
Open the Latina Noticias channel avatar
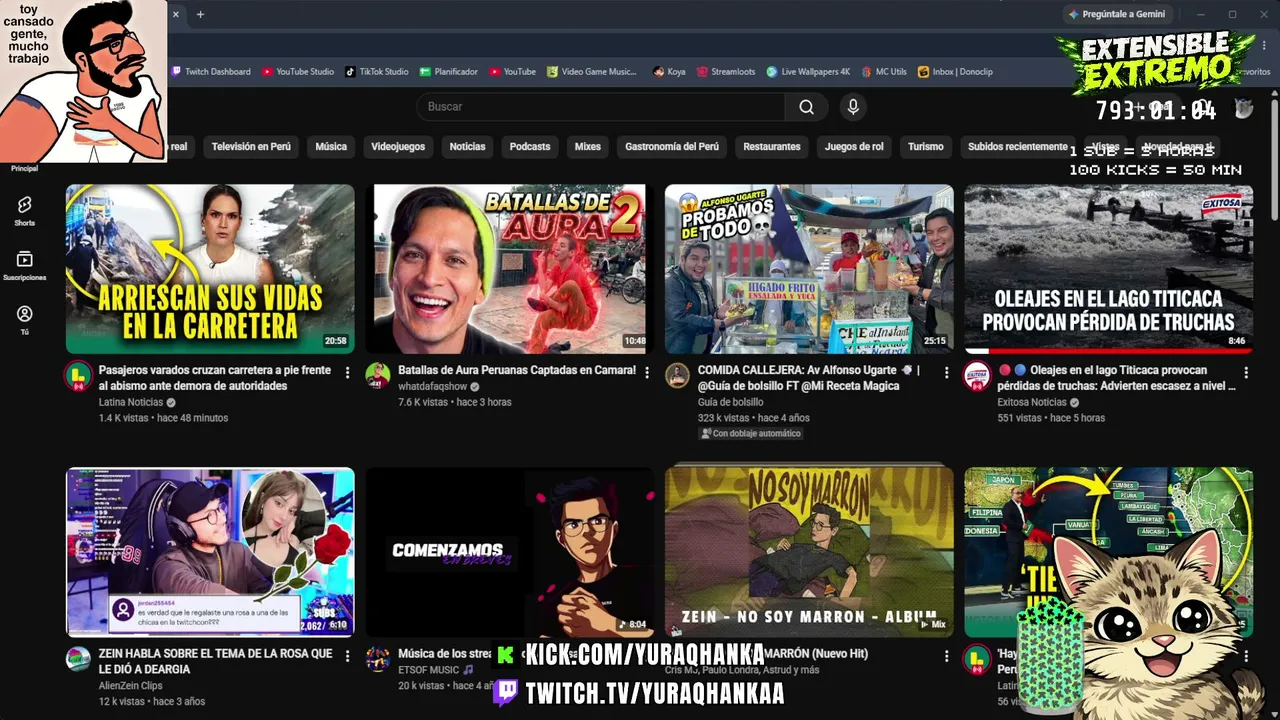tap(78, 376)
